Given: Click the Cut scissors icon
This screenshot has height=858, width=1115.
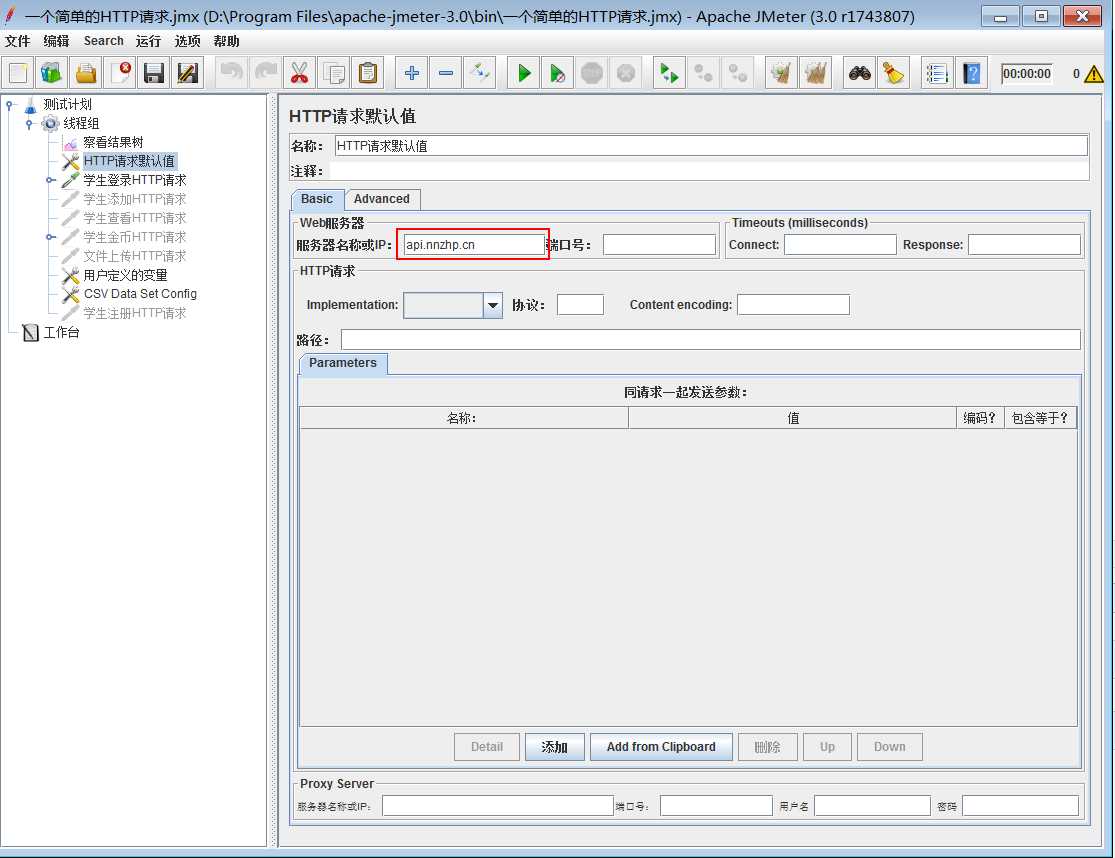Looking at the screenshot, I should point(299,73).
